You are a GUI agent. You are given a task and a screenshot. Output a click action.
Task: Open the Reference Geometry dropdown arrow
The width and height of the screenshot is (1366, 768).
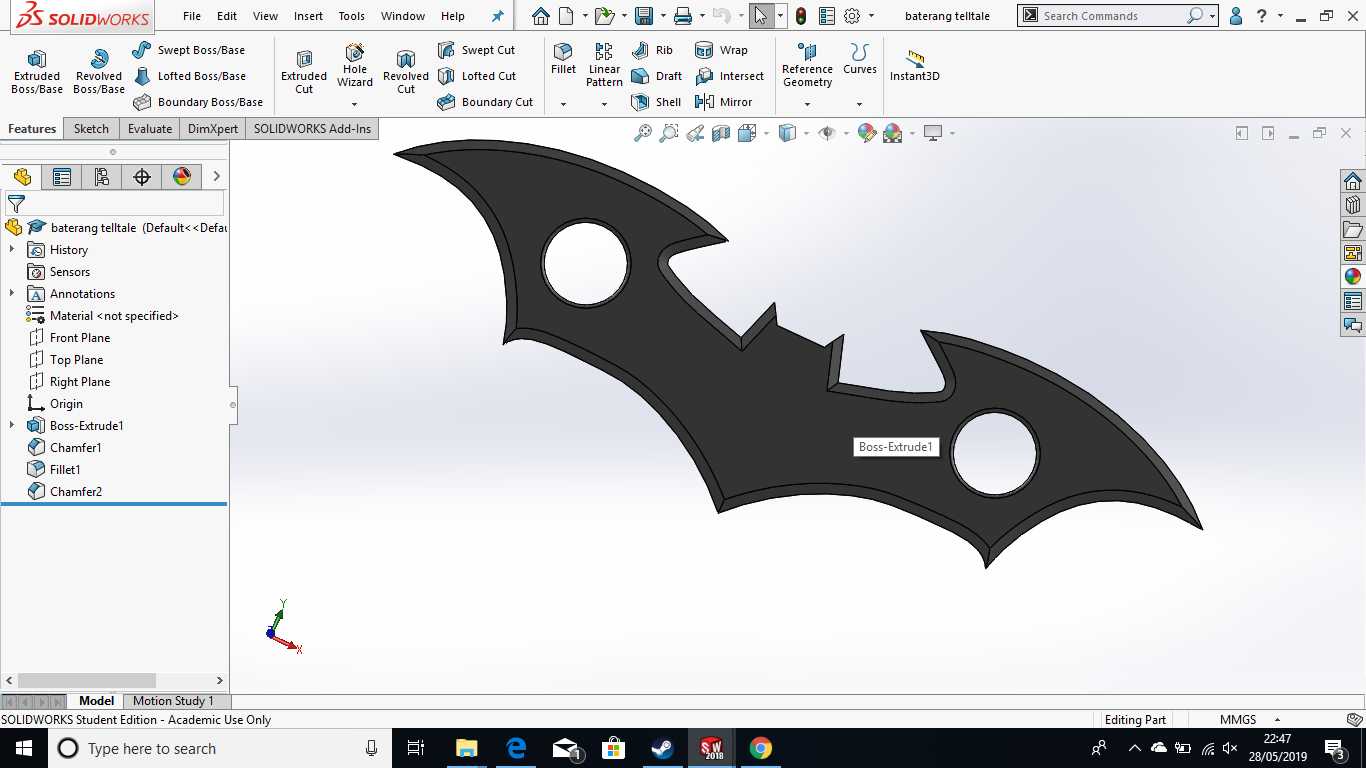coord(807,104)
